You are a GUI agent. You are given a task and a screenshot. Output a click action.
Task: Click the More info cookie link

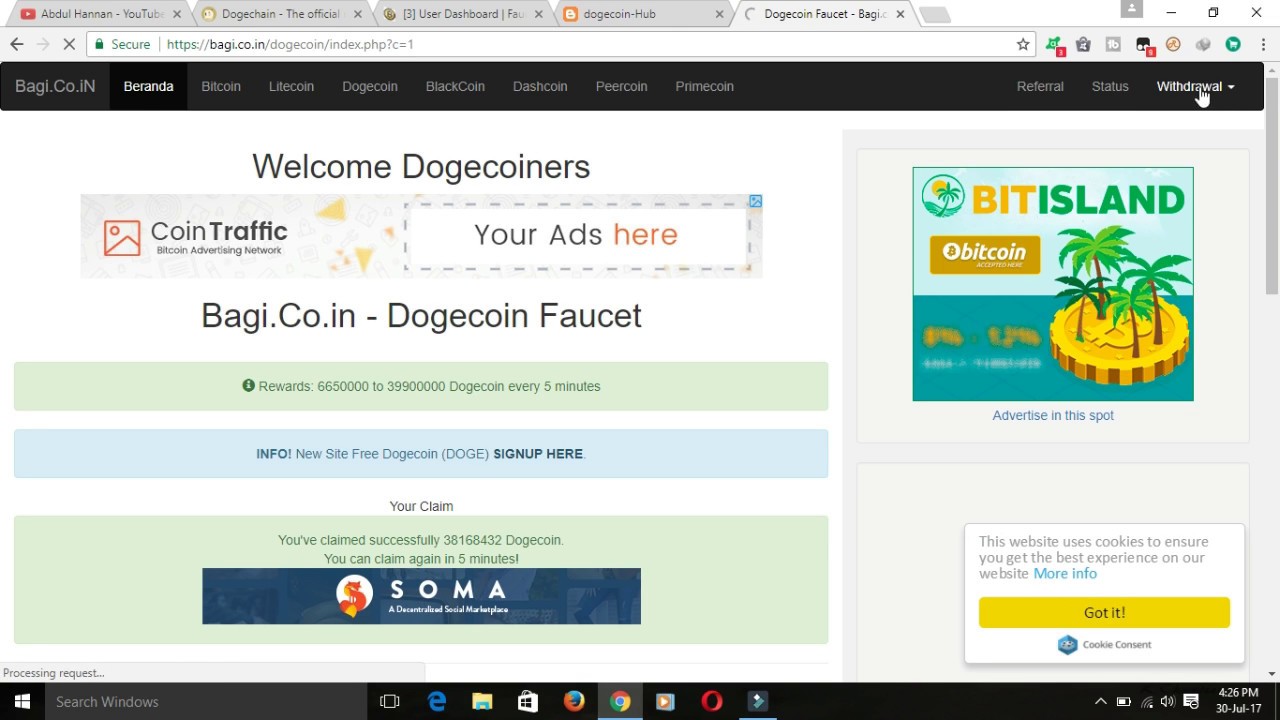tap(1065, 573)
